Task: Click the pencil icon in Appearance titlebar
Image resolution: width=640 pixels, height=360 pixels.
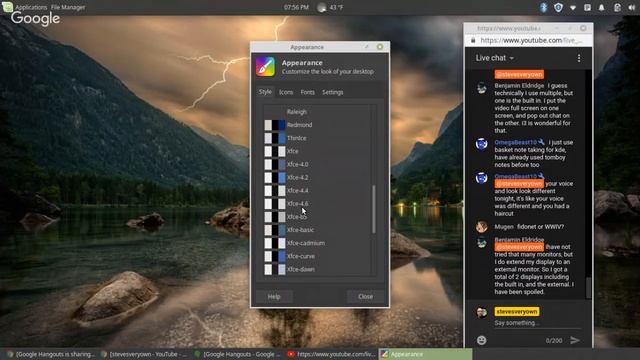Action: pos(367,47)
